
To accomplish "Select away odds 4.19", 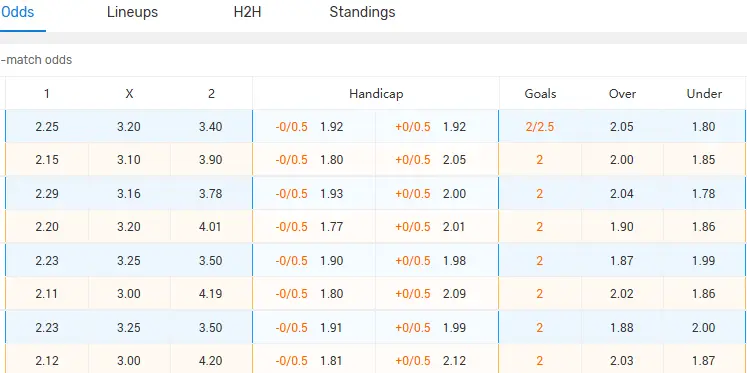I will click(211, 293).
